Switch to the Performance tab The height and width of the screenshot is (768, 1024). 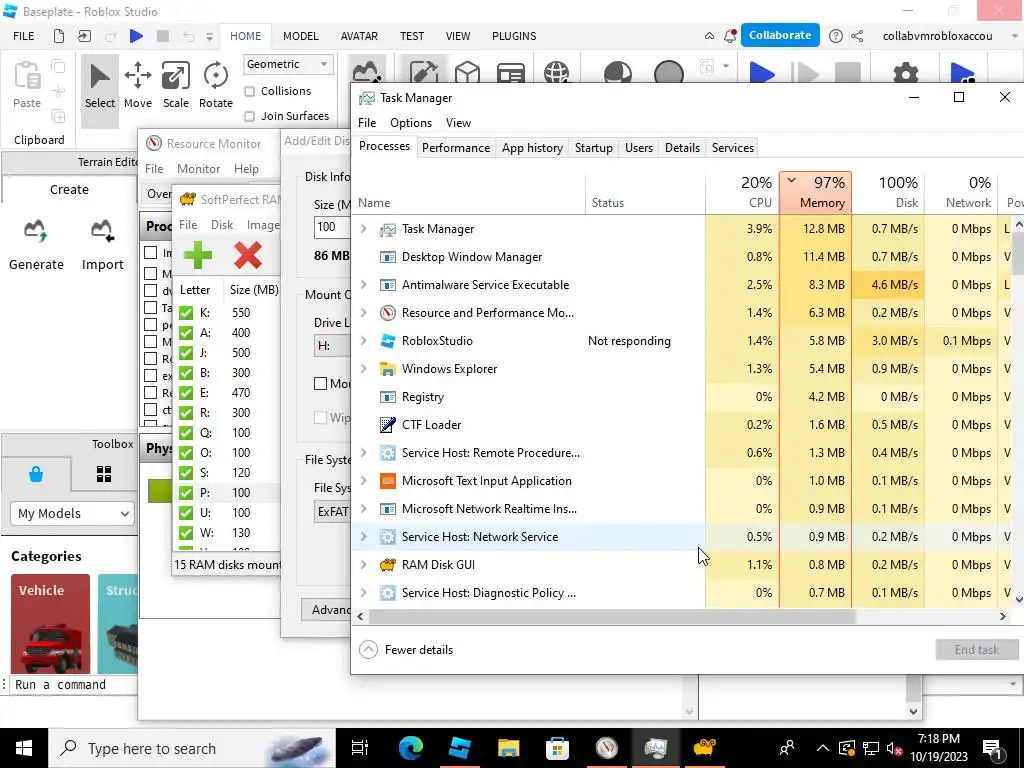click(x=456, y=148)
